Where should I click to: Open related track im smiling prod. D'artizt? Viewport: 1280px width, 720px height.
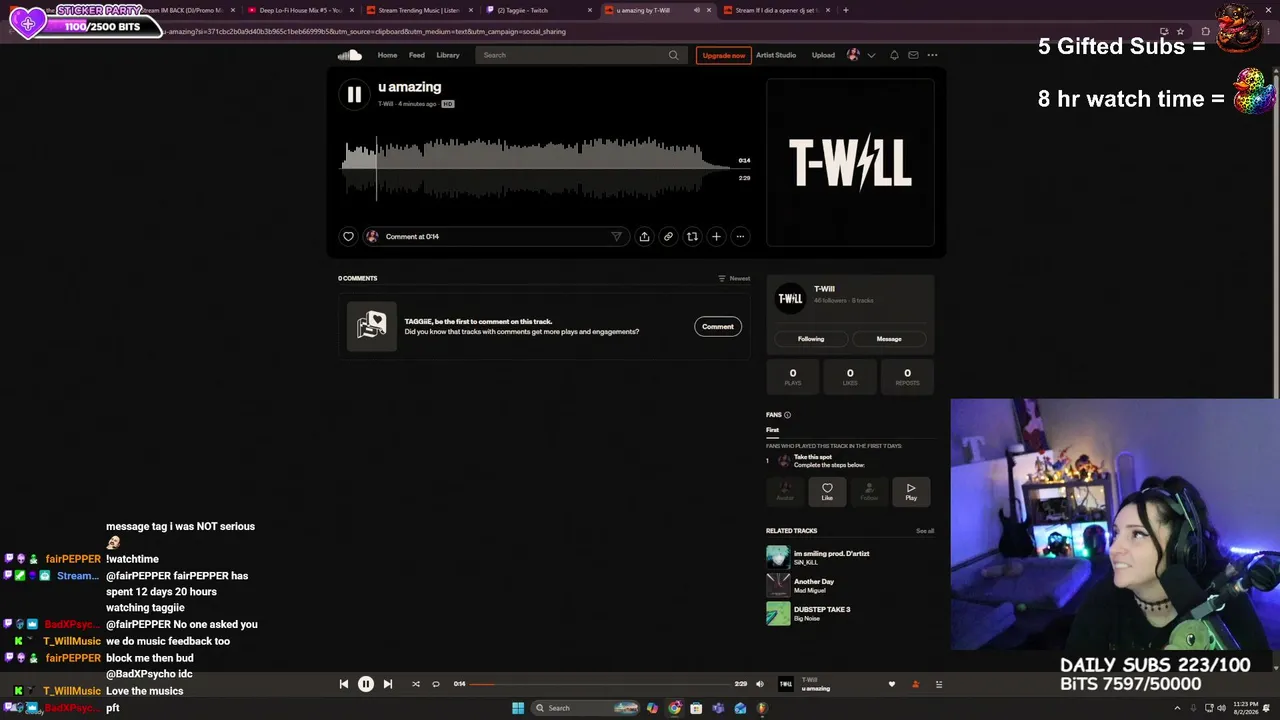point(831,553)
